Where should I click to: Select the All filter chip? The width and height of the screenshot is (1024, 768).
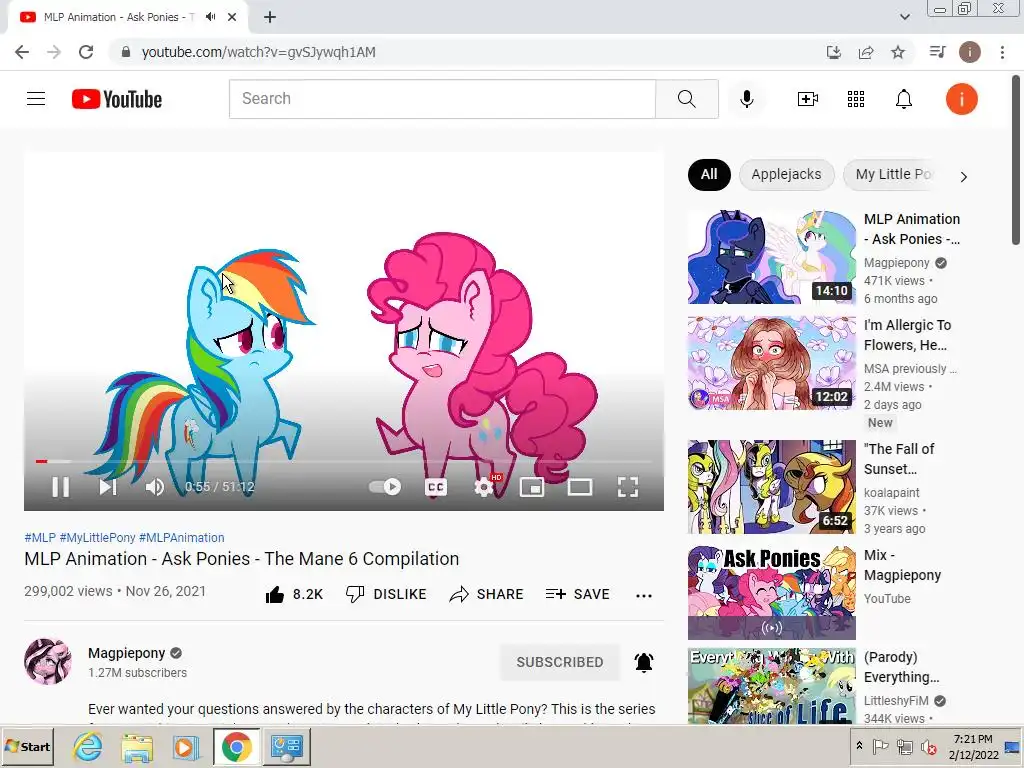click(709, 174)
